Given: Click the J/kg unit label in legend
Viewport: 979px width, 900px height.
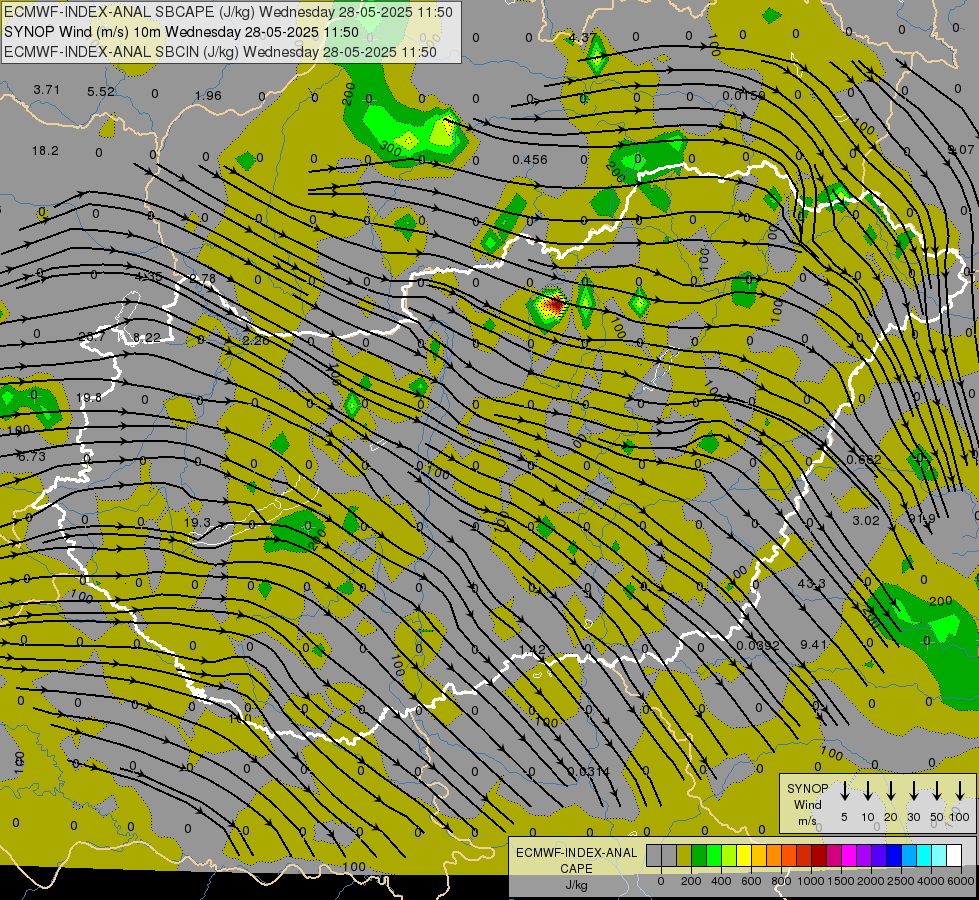Looking at the screenshot, I should click(576, 885).
